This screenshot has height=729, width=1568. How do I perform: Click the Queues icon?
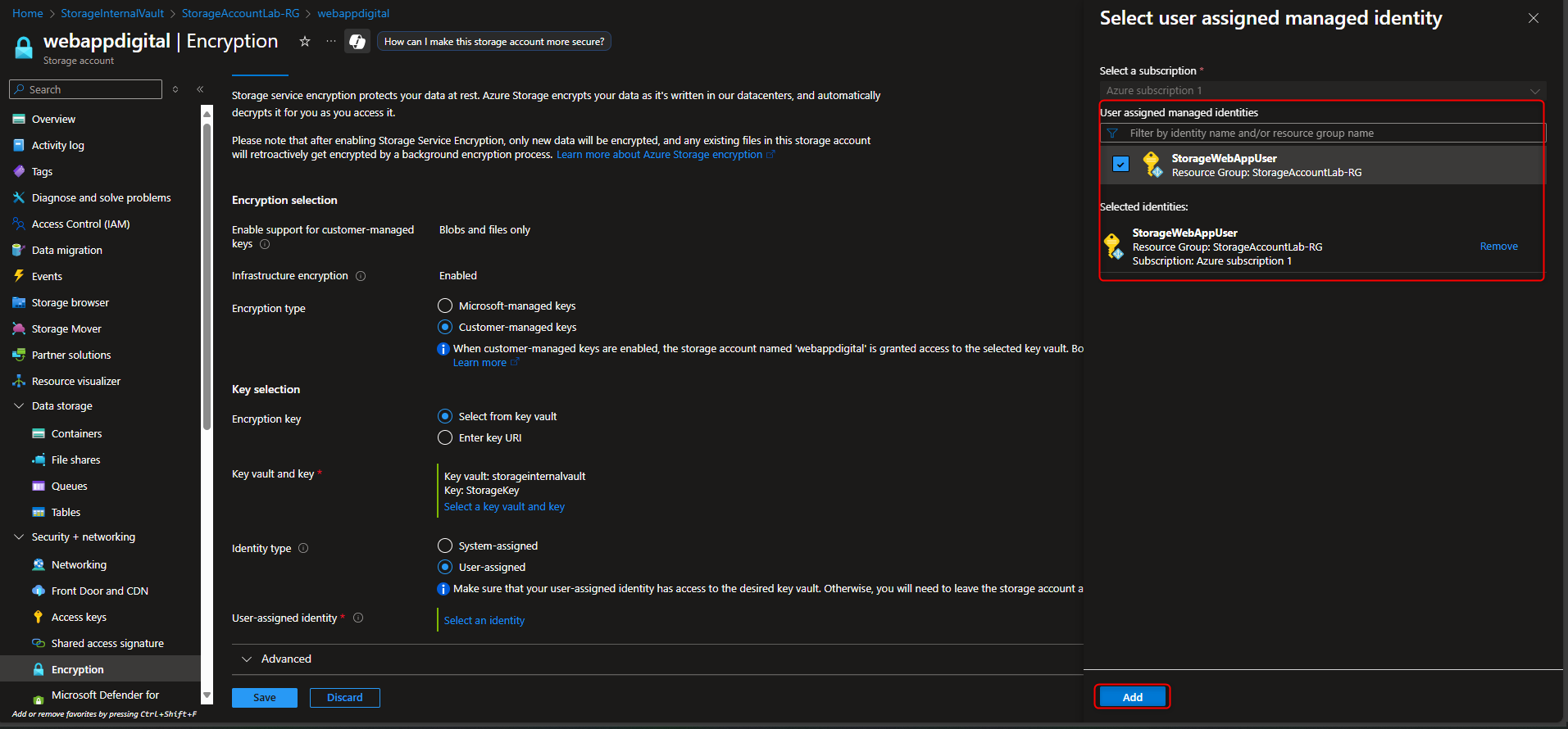(x=39, y=486)
